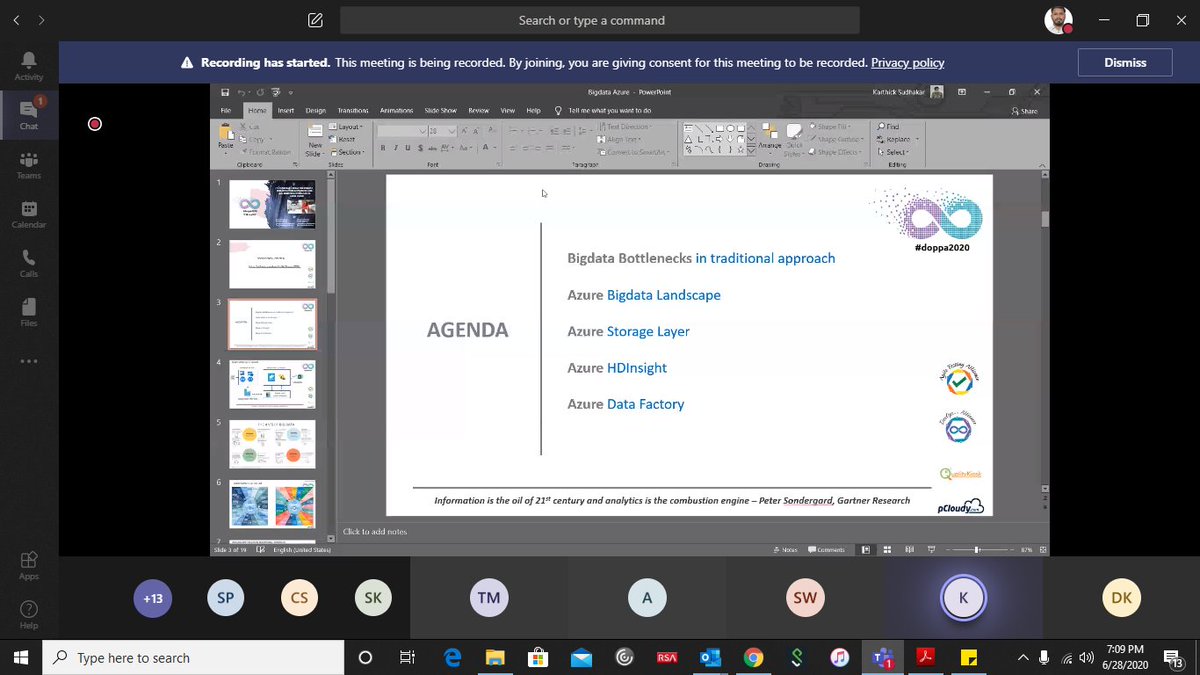Click the 'Click to add notes' area

(x=375, y=531)
